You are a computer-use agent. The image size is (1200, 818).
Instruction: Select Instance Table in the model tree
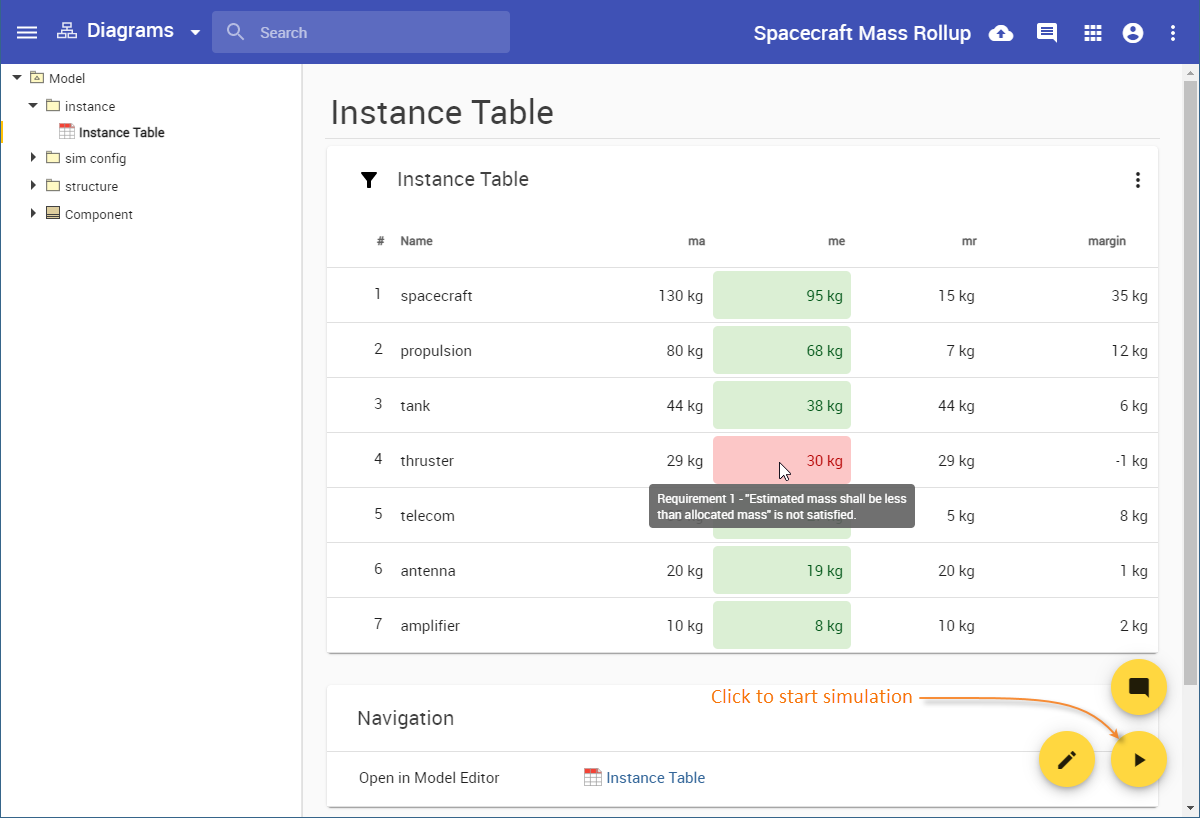pos(121,132)
